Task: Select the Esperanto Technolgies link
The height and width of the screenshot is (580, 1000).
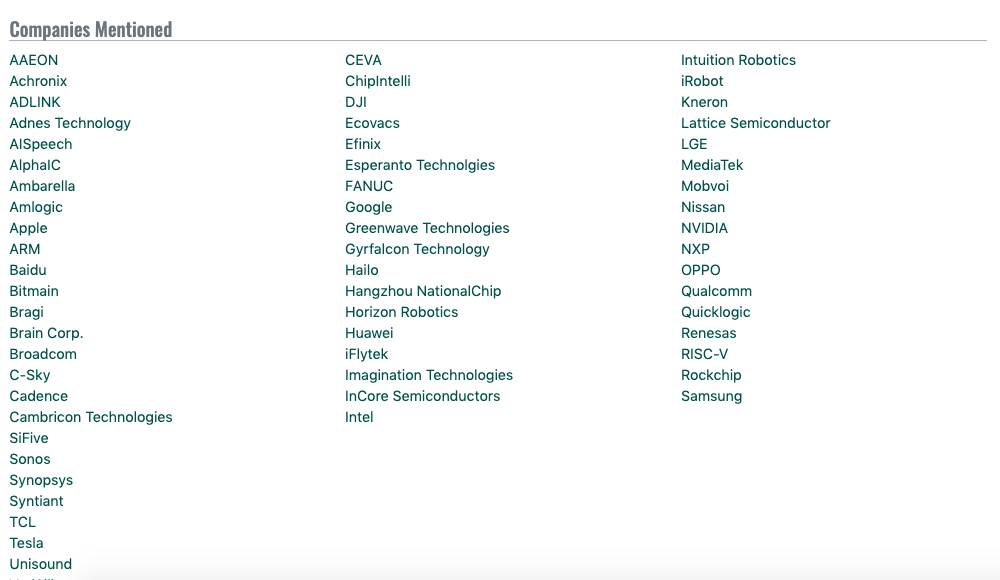Action: pos(420,165)
